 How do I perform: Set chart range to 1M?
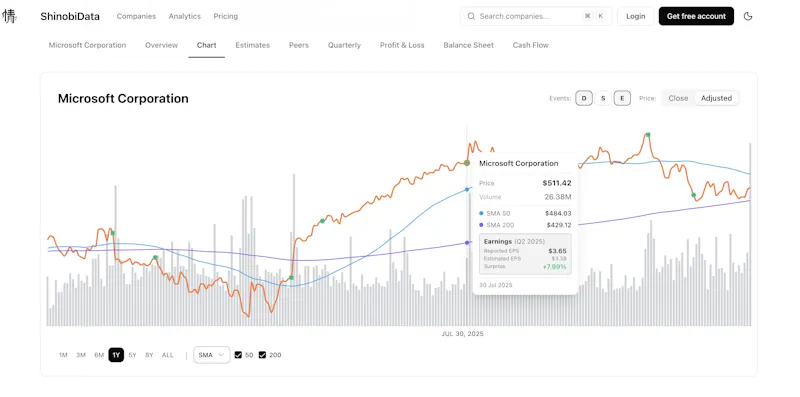pos(63,355)
